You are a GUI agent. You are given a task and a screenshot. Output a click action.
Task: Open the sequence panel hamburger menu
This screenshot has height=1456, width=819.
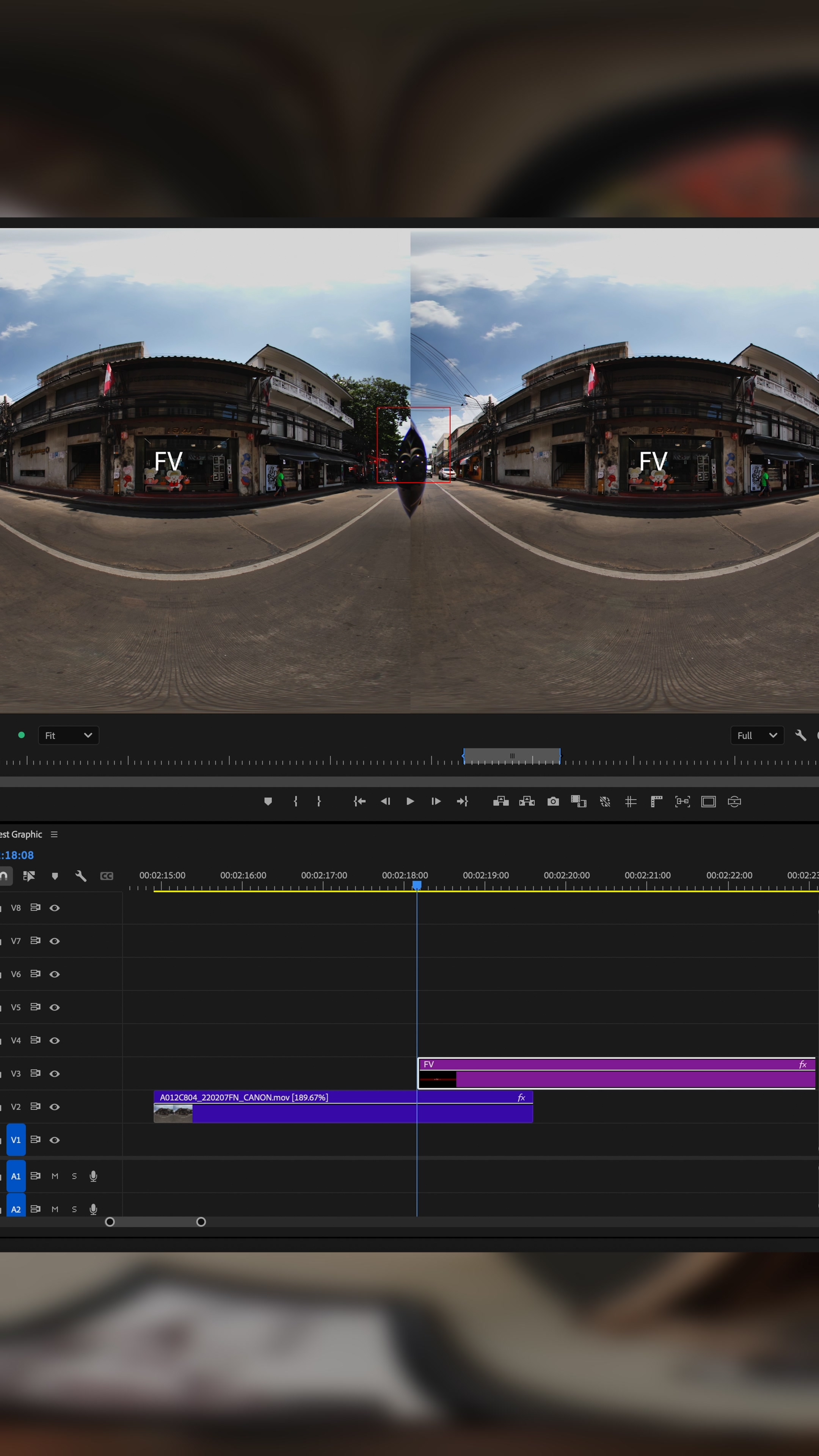[x=54, y=834]
